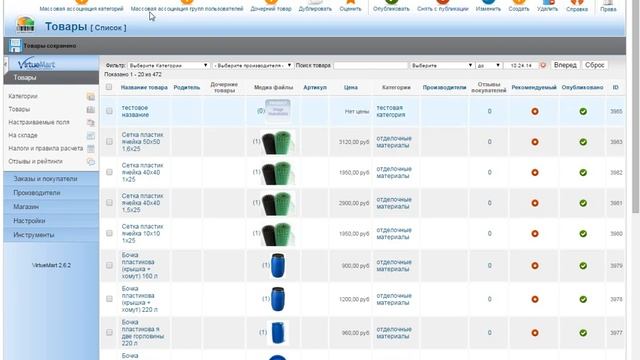Sort by Название товара column header
640x360 pixels.
144,87
